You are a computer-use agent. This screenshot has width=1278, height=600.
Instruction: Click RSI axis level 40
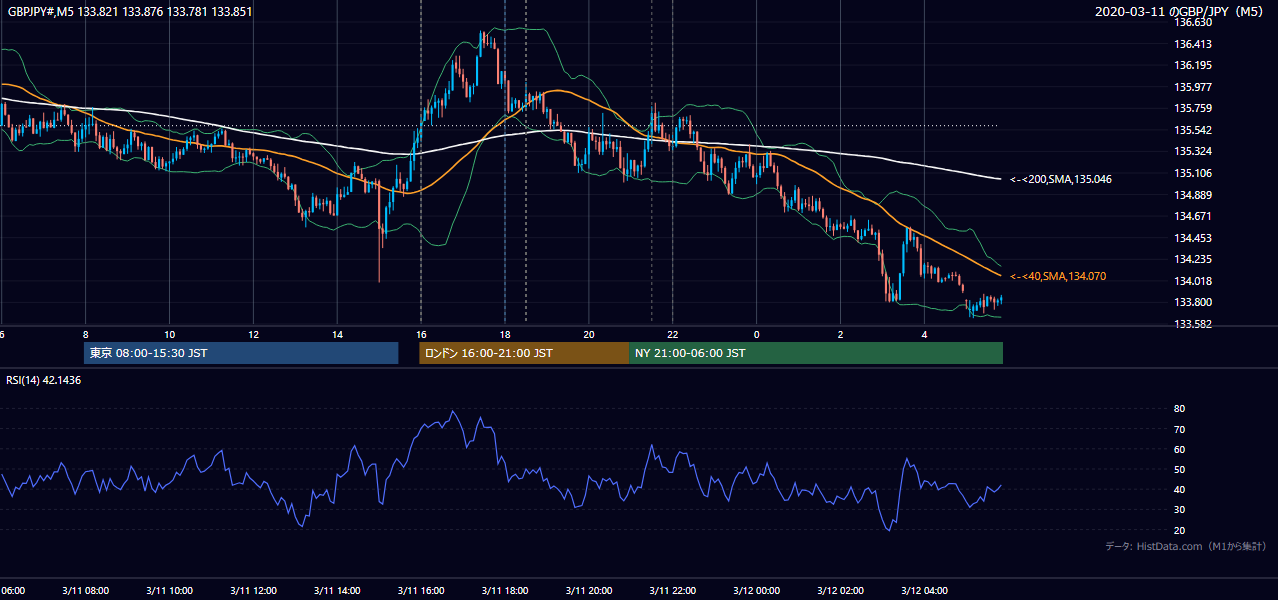[x=1179, y=489]
